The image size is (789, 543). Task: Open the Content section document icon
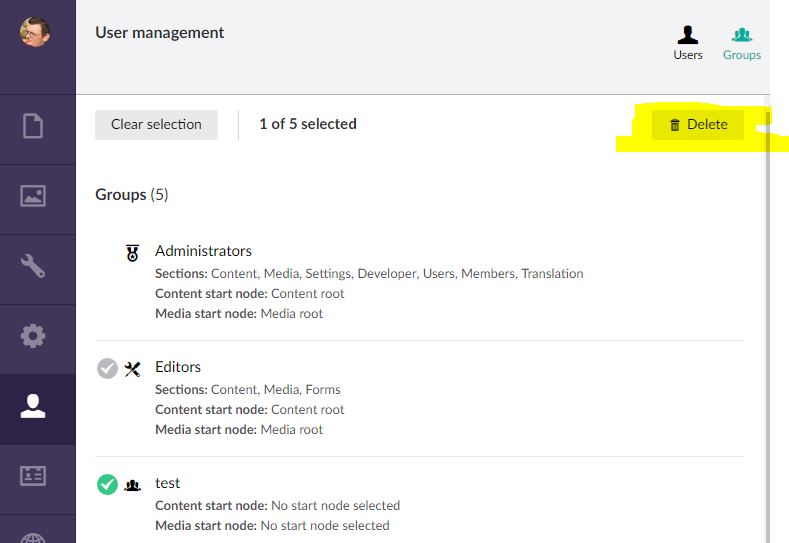tap(34, 126)
